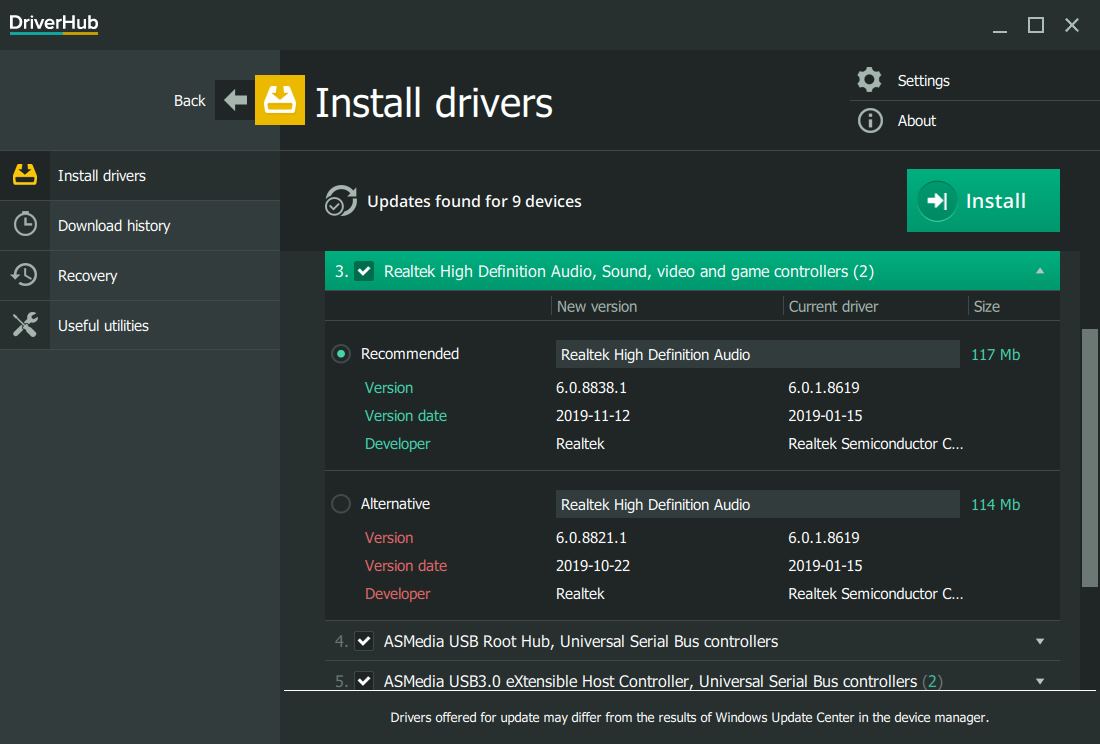Expand the ASMedia USB Root Hub entry

coord(1040,641)
